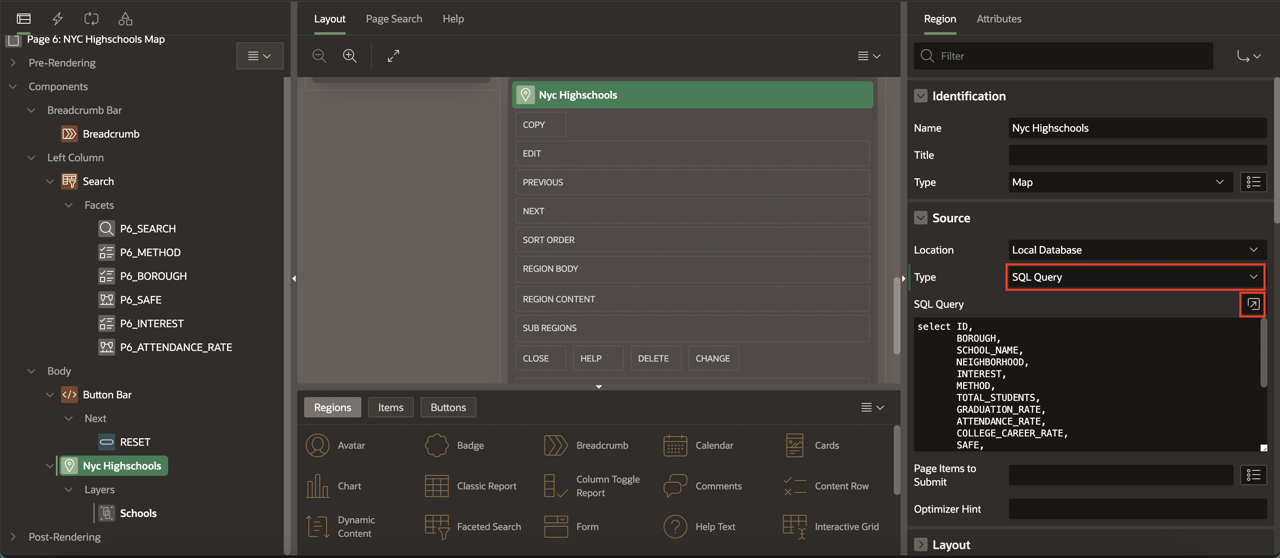Expand the Layout property section
Screen dimensions: 1280x558
tap(921, 545)
